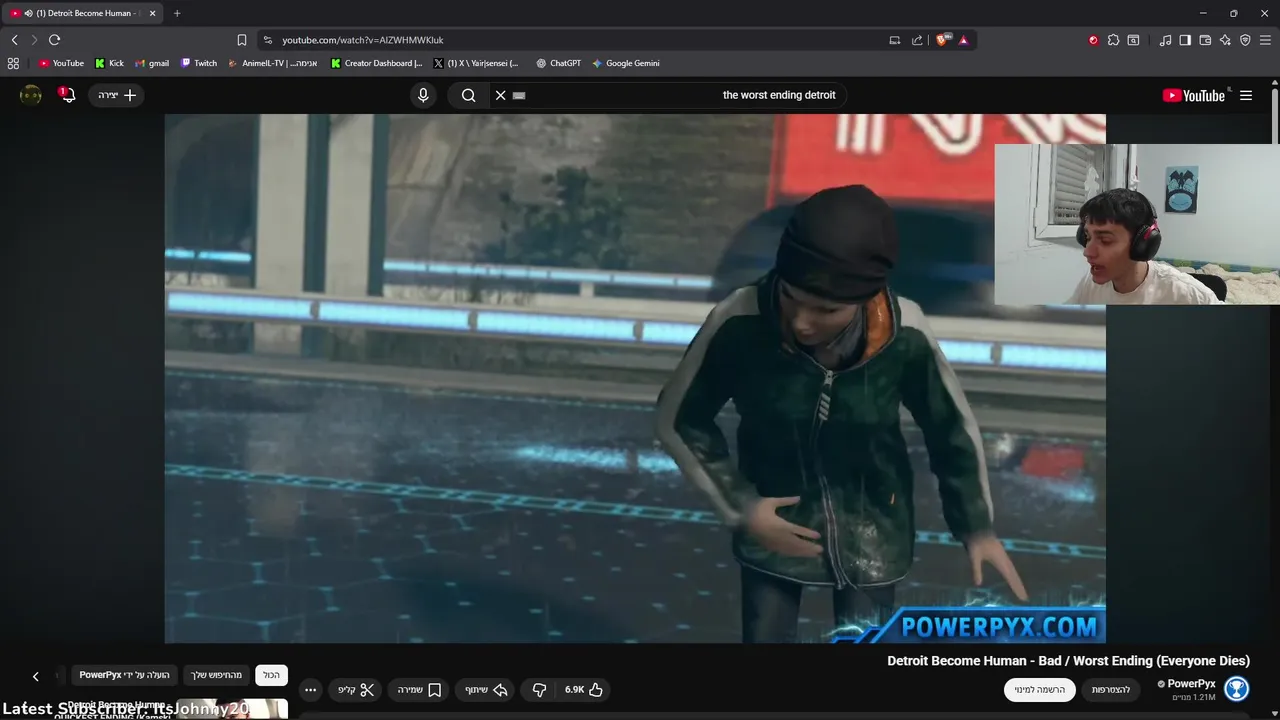This screenshot has height=720, width=1280.
Task: Open the ChatGPT bookmark
Action: (558, 63)
